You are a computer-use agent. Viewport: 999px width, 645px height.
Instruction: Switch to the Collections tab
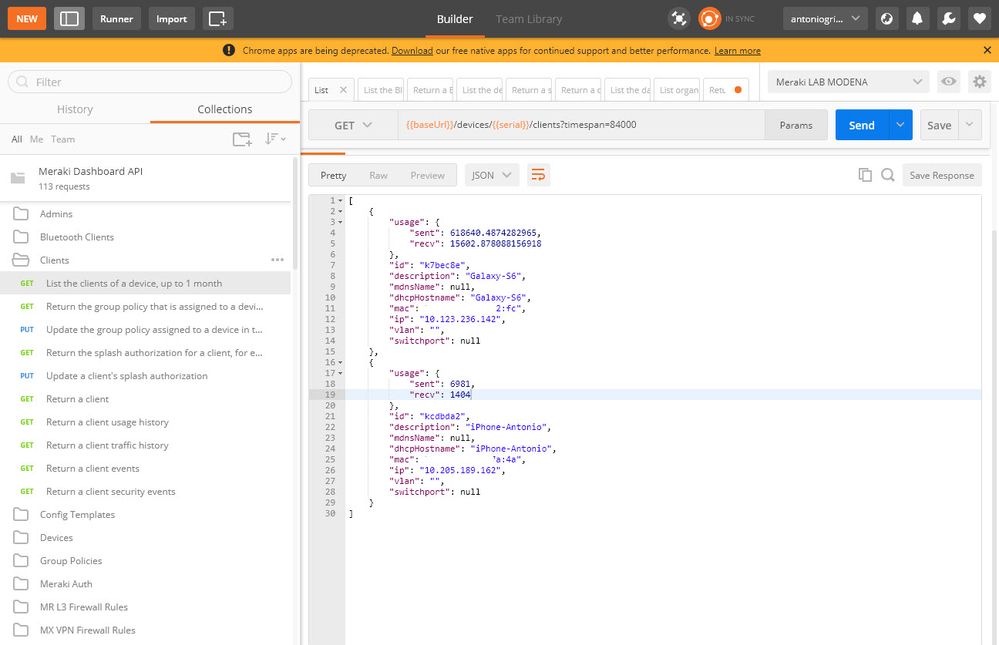[x=225, y=109]
